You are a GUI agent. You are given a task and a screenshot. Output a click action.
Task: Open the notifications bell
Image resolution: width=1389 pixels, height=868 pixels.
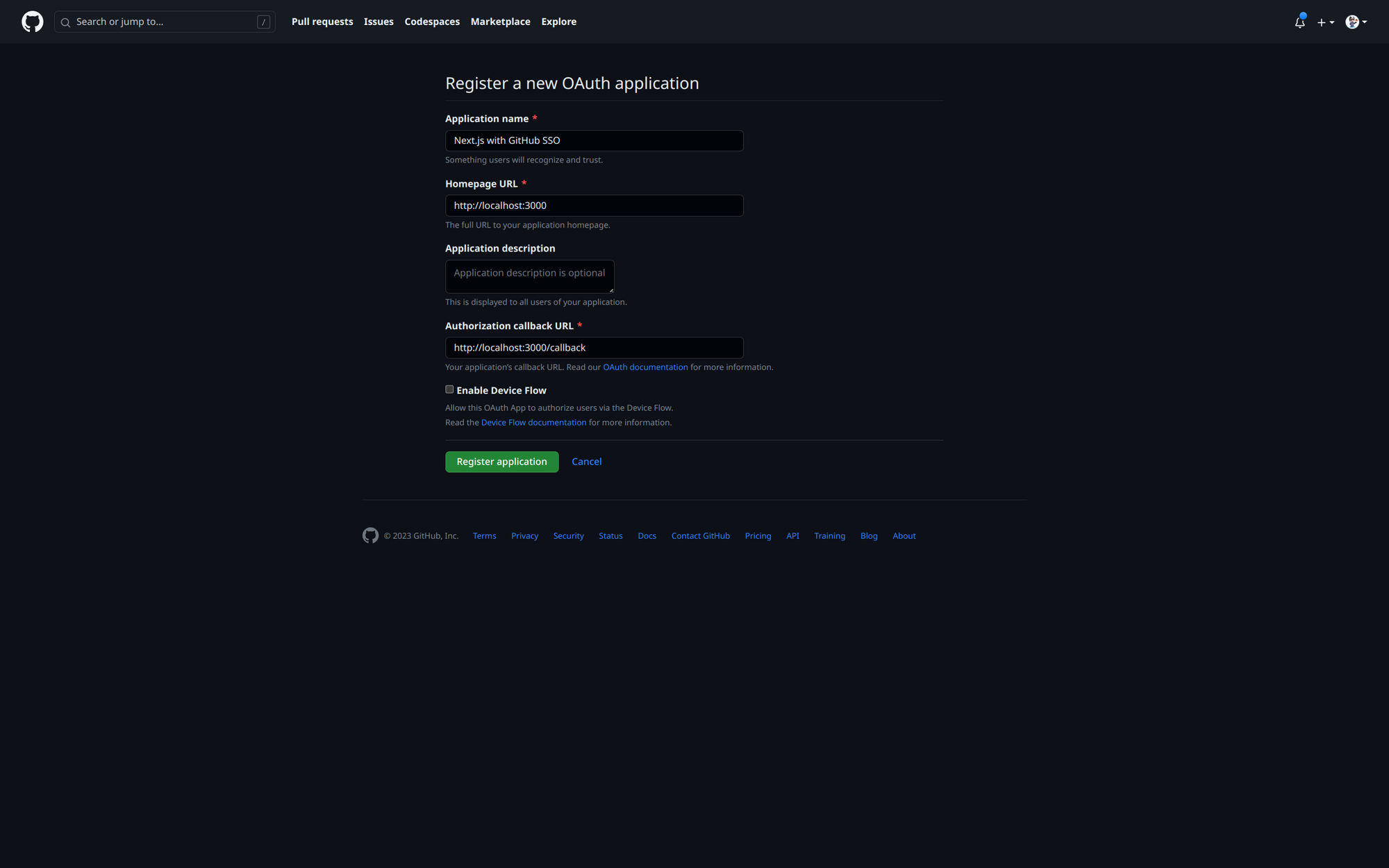pos(1300,22)
